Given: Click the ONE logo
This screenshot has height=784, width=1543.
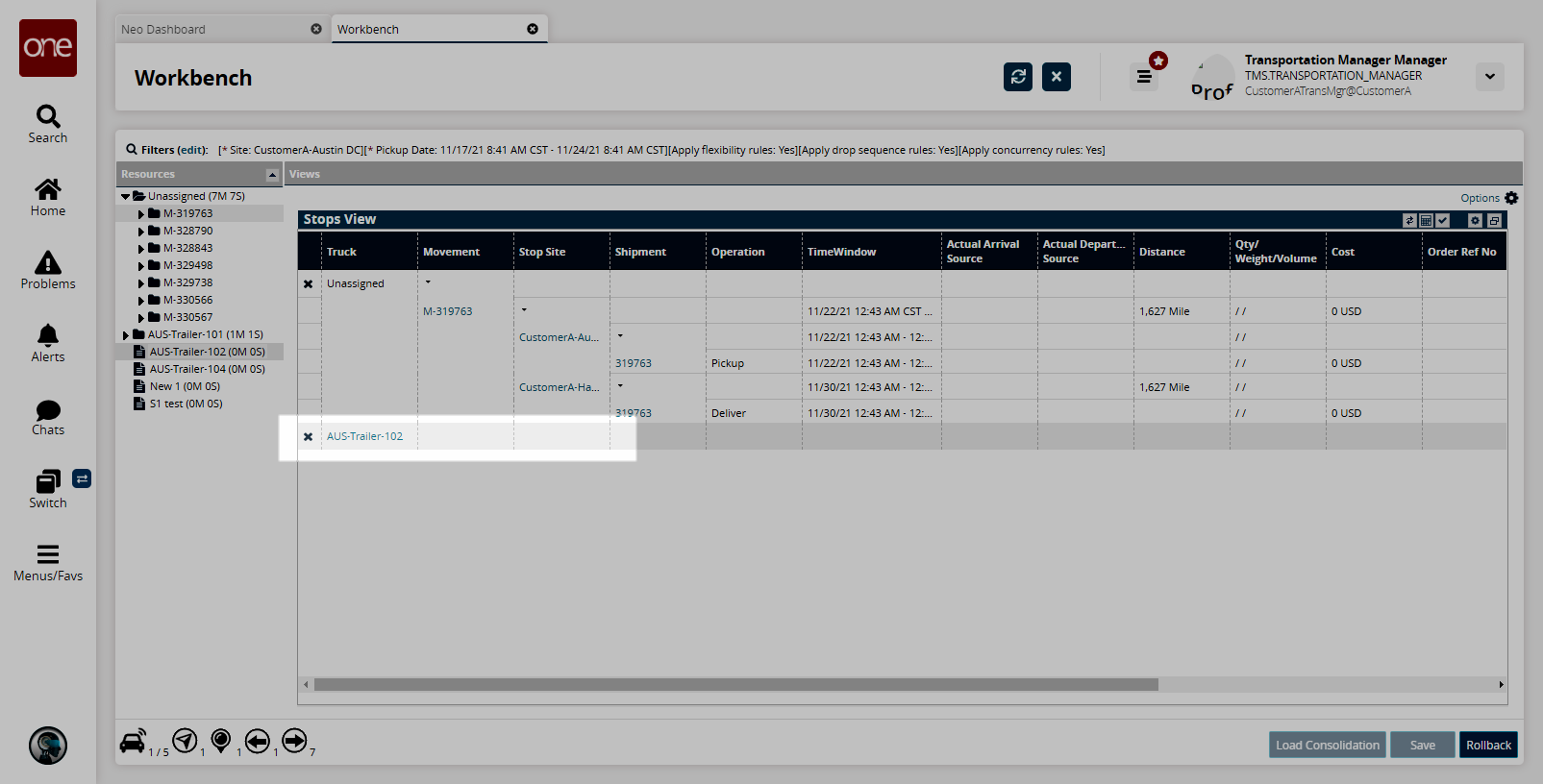Looking at the screenshot, I should (x=48, y=48).
